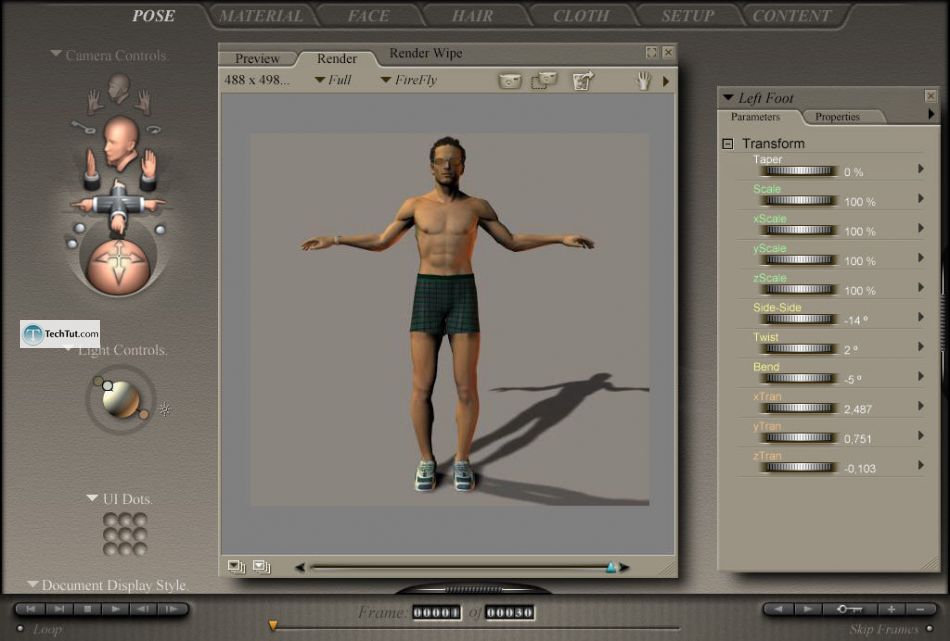Play the animation
The height and width of the screenshot is (641, 950).
(x=115, y=608)
